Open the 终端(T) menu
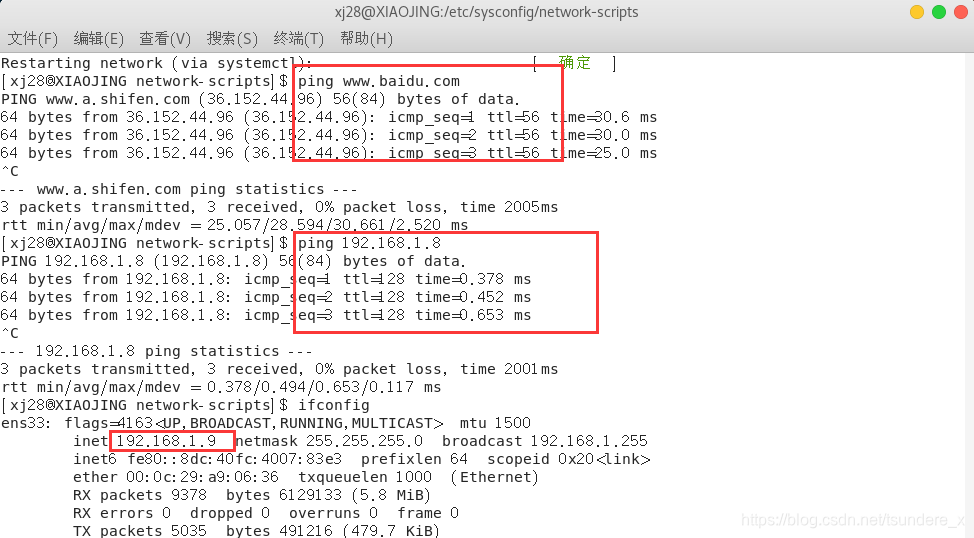 (x=298, y=39)
